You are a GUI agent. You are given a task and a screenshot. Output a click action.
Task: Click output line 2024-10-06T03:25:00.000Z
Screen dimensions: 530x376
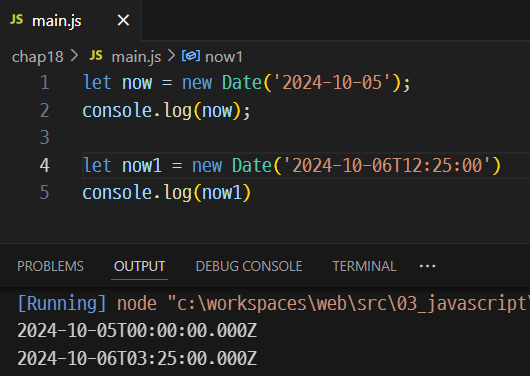point(137,358)
